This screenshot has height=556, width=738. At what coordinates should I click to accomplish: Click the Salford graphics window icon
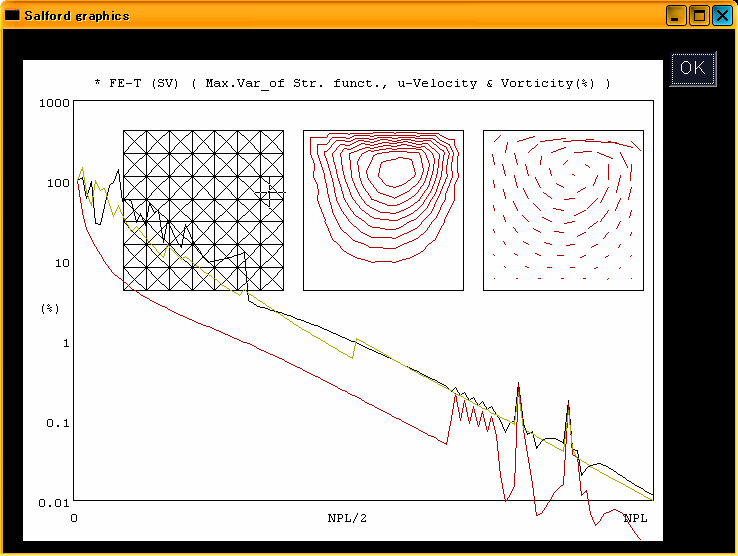click(x=12, y=15)
